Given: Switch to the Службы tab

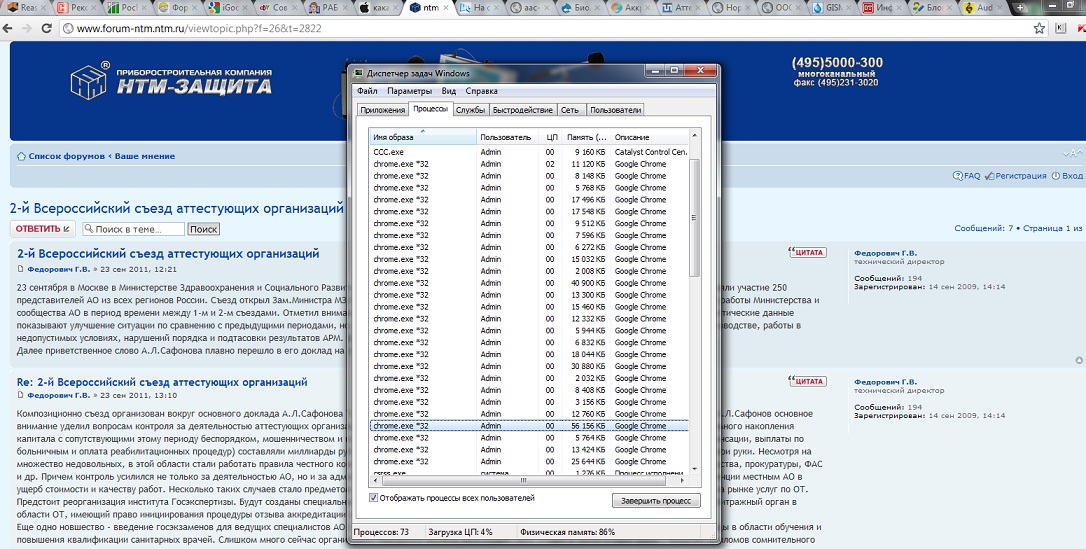Looking at the screenshot, I should tap(471, 110).
